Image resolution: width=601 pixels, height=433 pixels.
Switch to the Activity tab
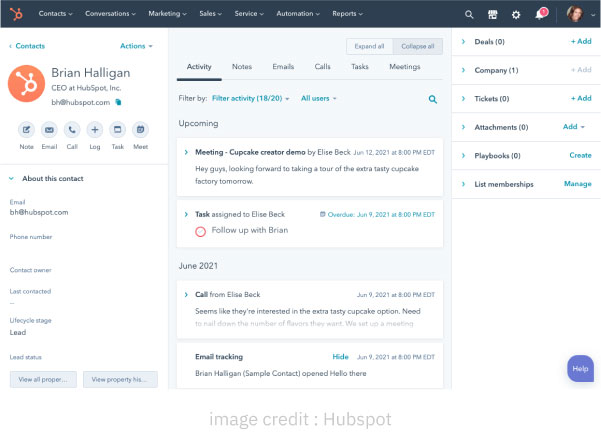pos(199,67)
